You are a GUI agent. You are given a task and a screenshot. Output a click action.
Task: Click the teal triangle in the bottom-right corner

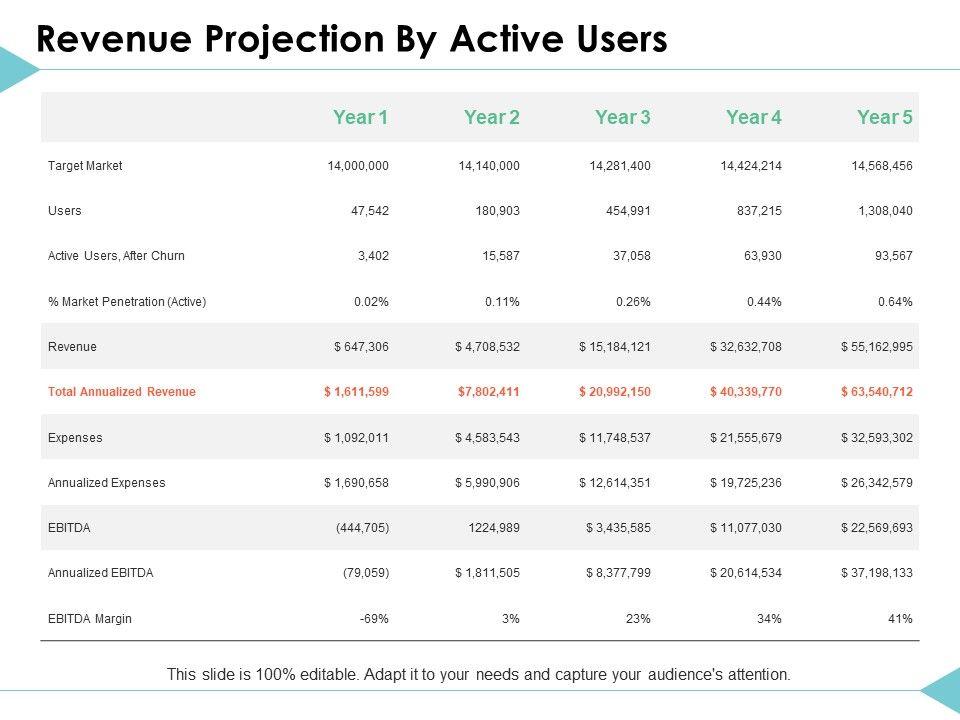pos(943,692)
